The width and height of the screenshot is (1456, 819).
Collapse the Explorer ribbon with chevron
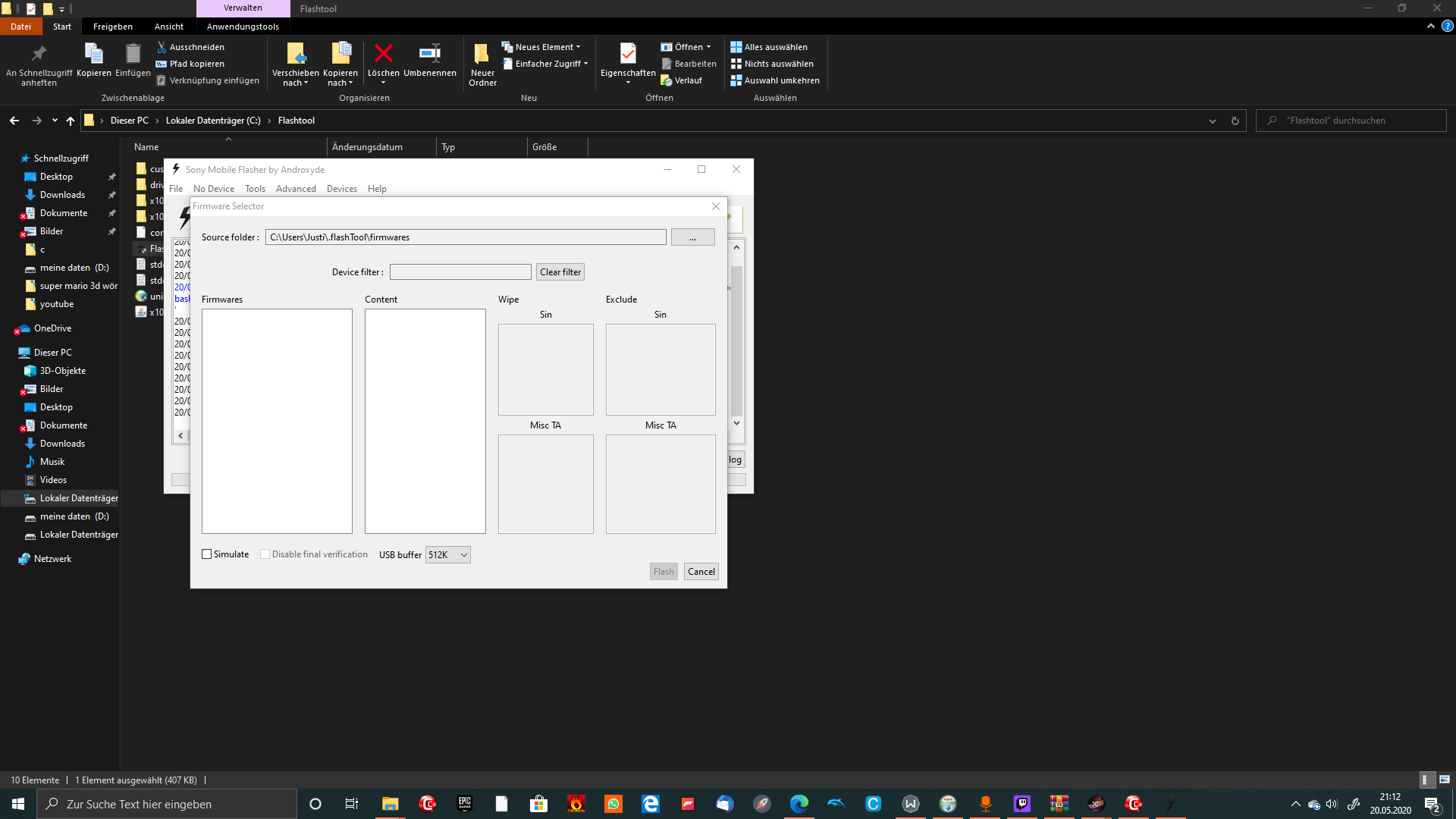click(x=1431, y=26)
